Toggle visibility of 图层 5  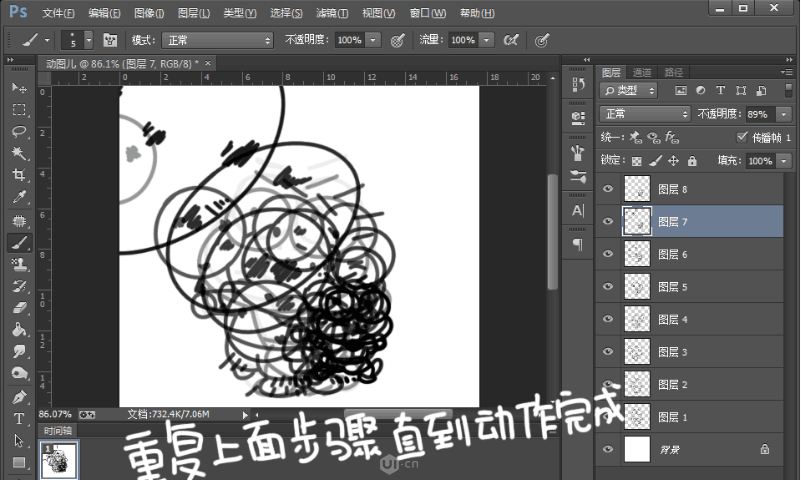click(609, 287)
